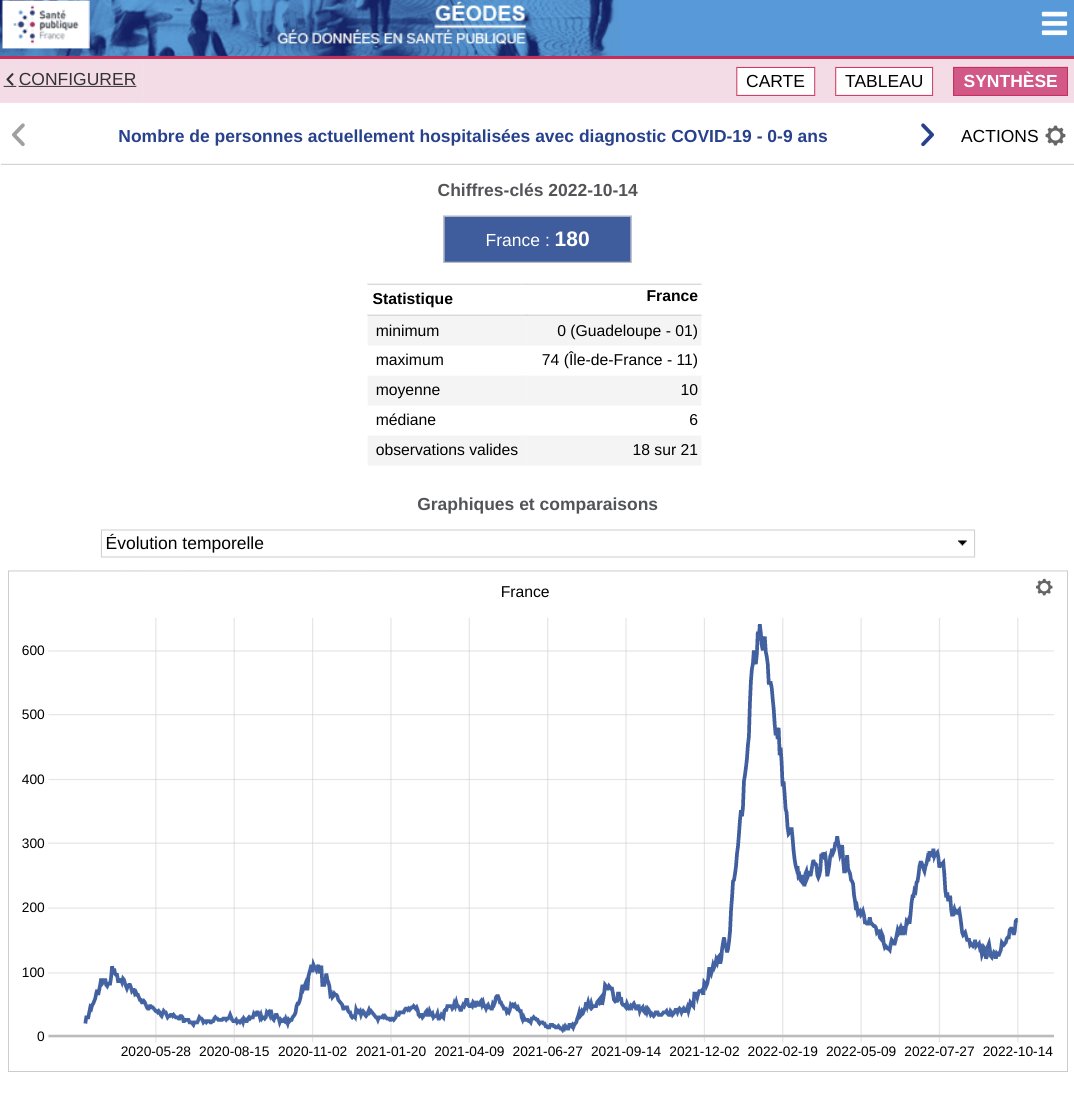Click the France : 180 key figure box

coord(537,240)
